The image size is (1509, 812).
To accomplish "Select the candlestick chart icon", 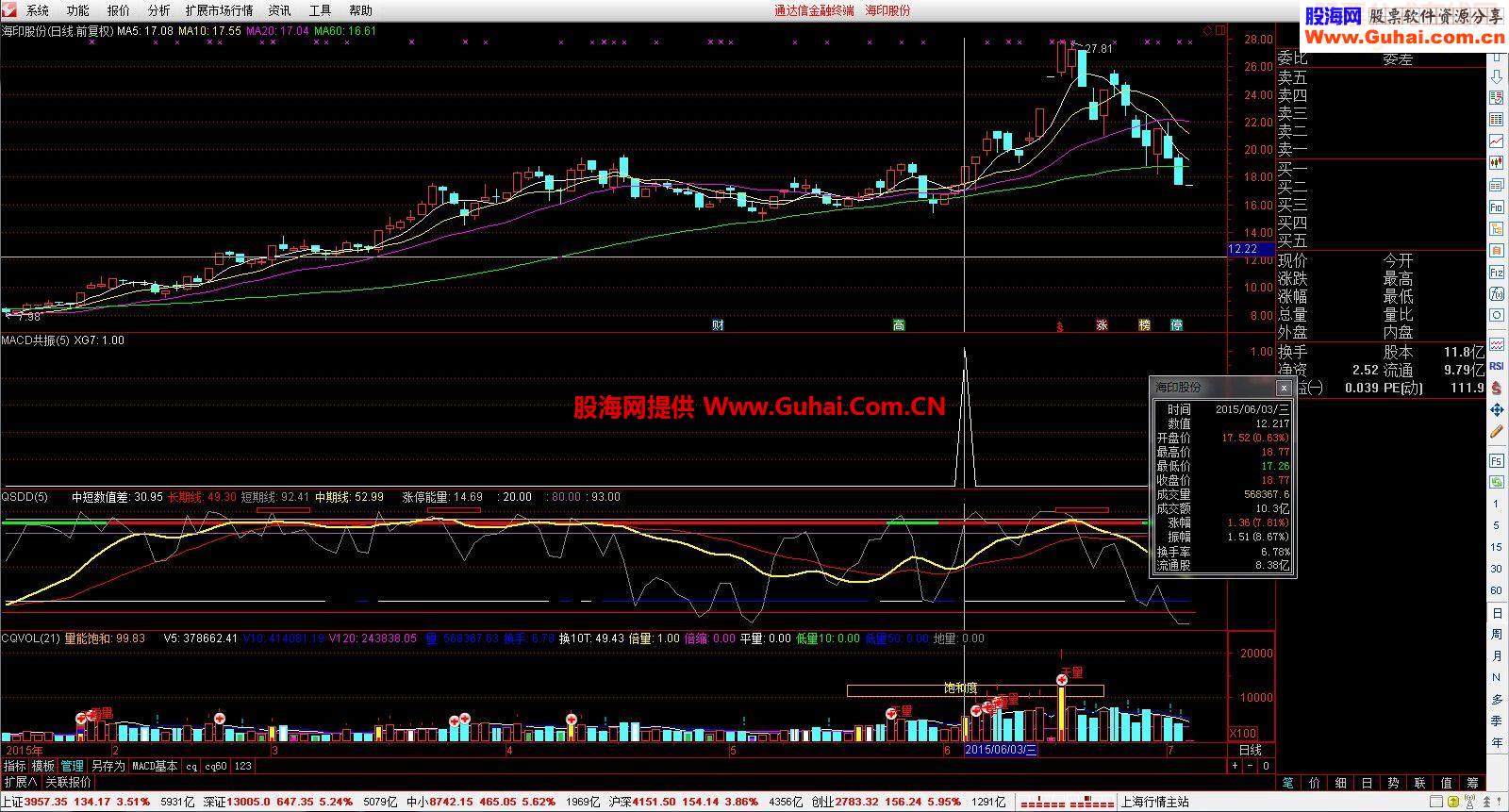I will 1497,162.
